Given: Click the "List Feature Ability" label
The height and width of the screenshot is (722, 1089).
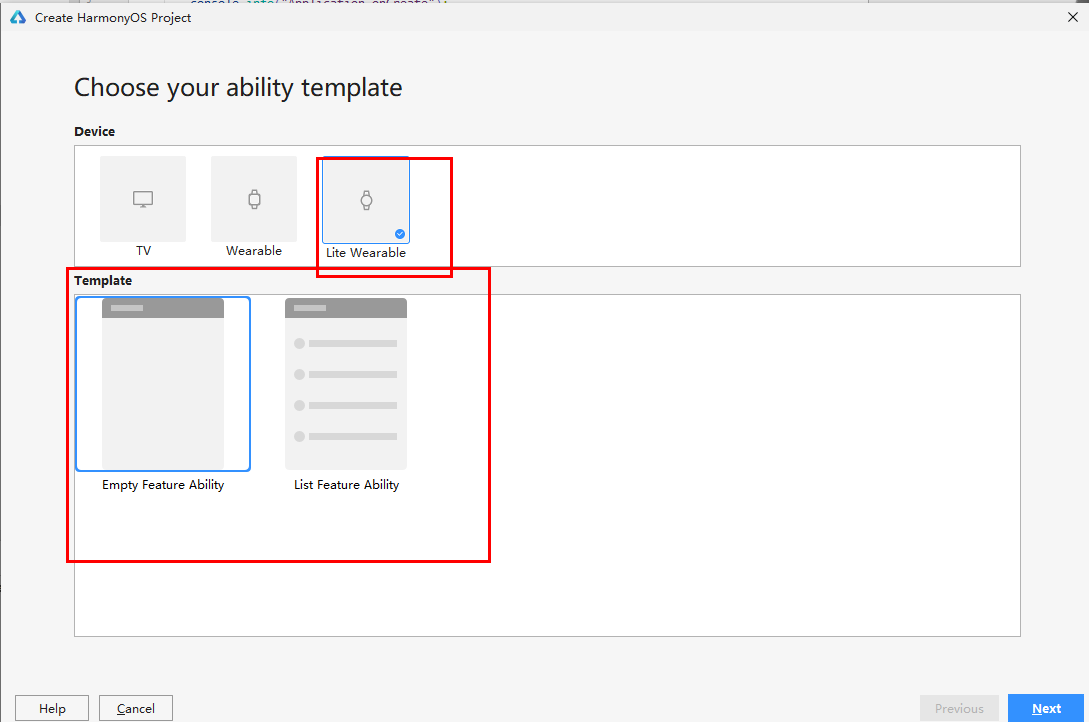Looking at the screenshot, I should (347, 485).
